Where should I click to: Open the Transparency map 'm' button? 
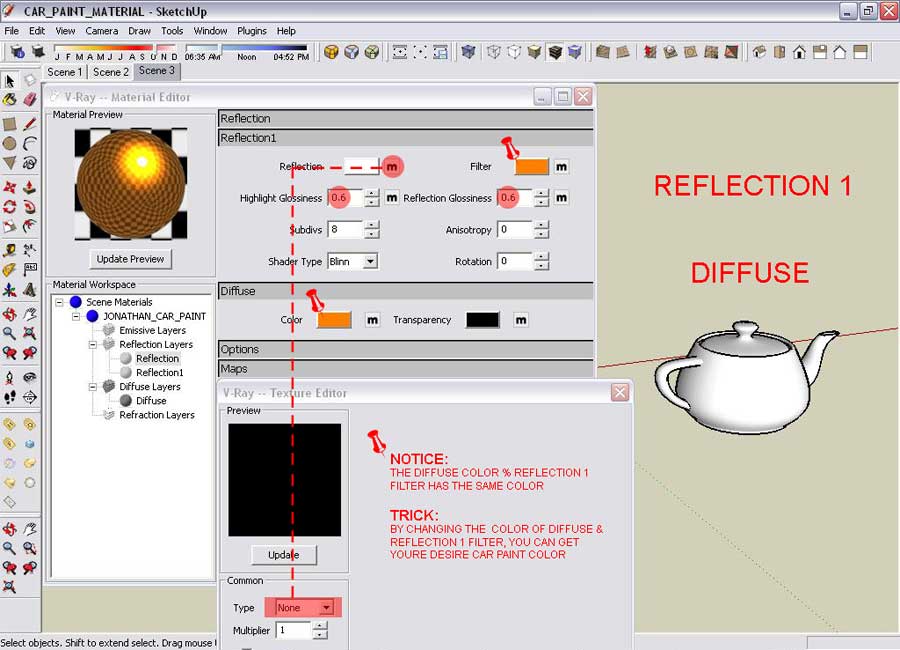(521, 320)
